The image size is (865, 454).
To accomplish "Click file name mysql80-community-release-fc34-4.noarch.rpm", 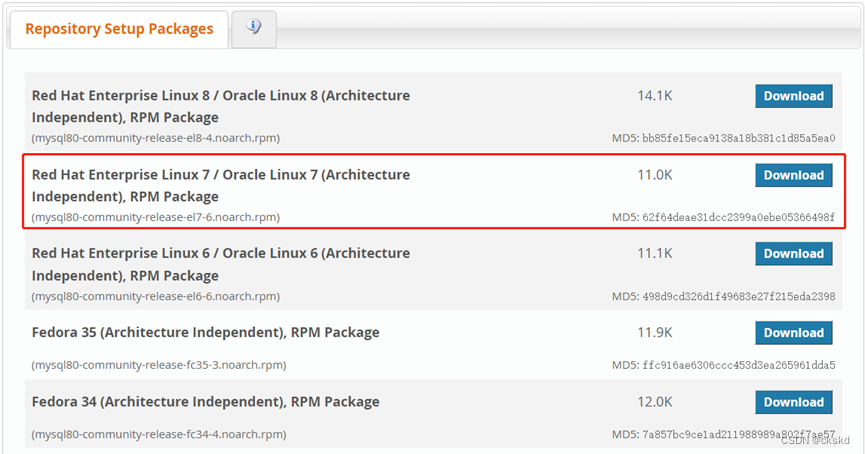I will coord(159,434).
